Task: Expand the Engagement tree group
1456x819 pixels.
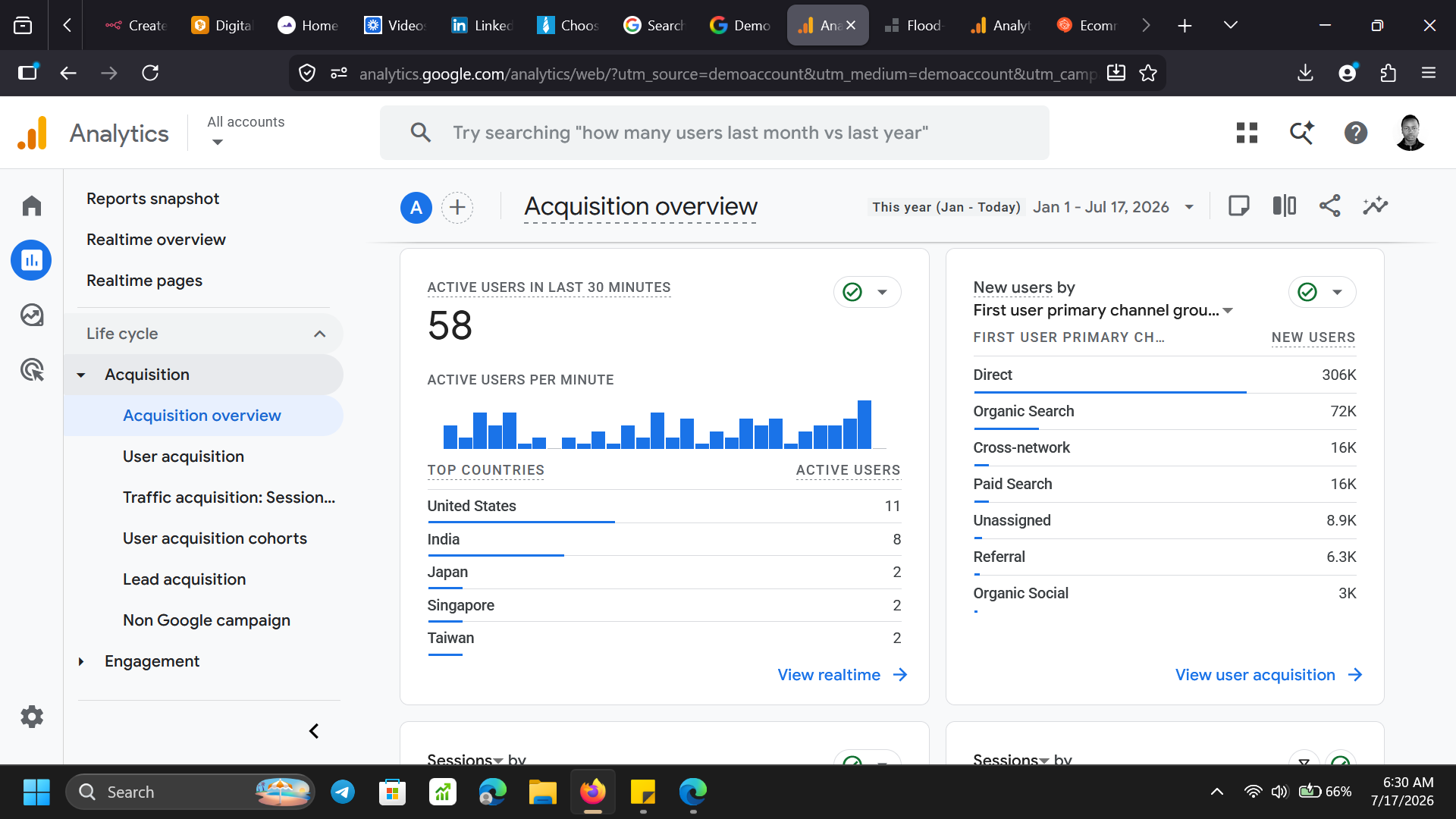Action: point(81,661)
